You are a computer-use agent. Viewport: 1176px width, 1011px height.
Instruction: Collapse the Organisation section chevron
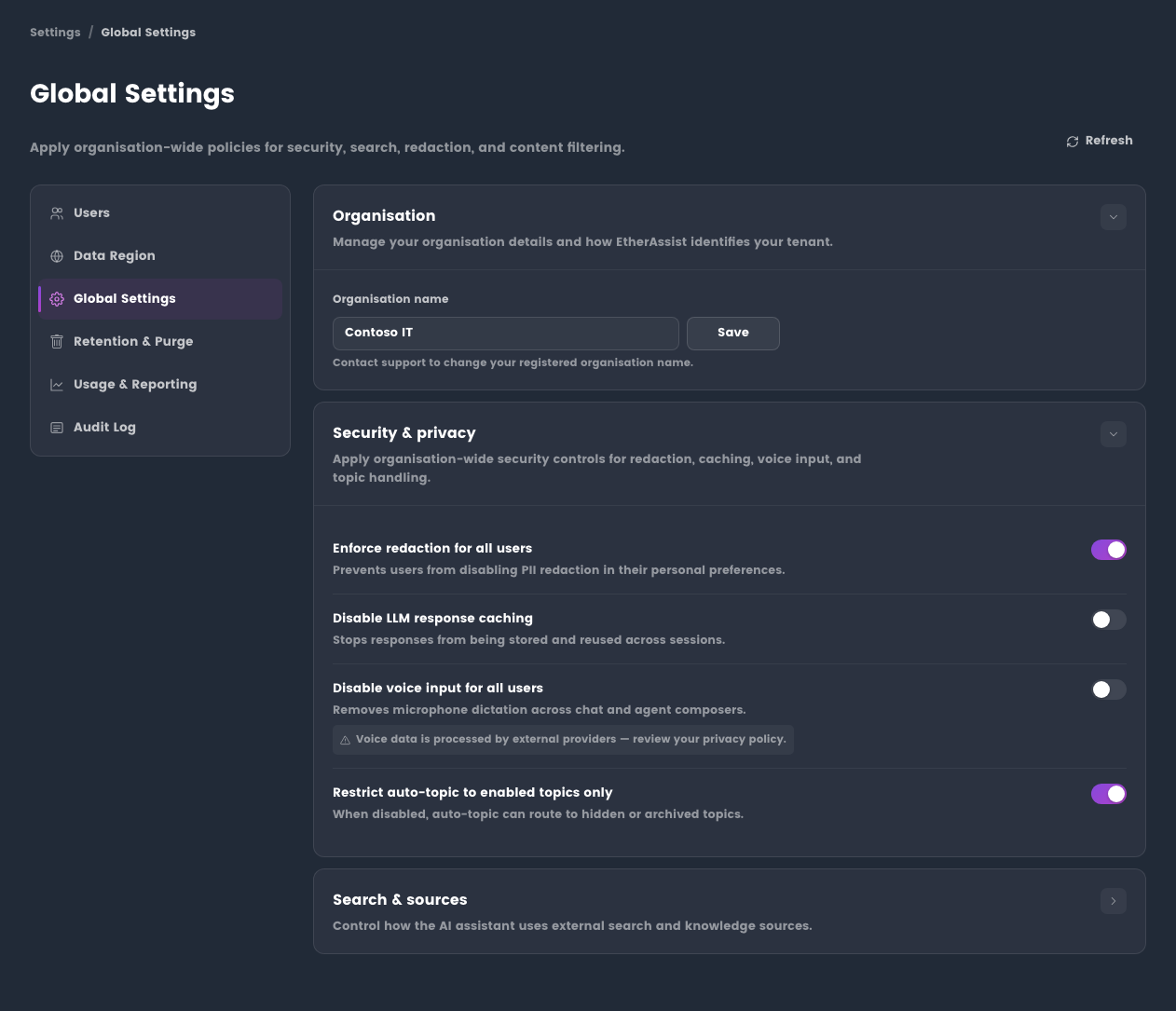1114,217
